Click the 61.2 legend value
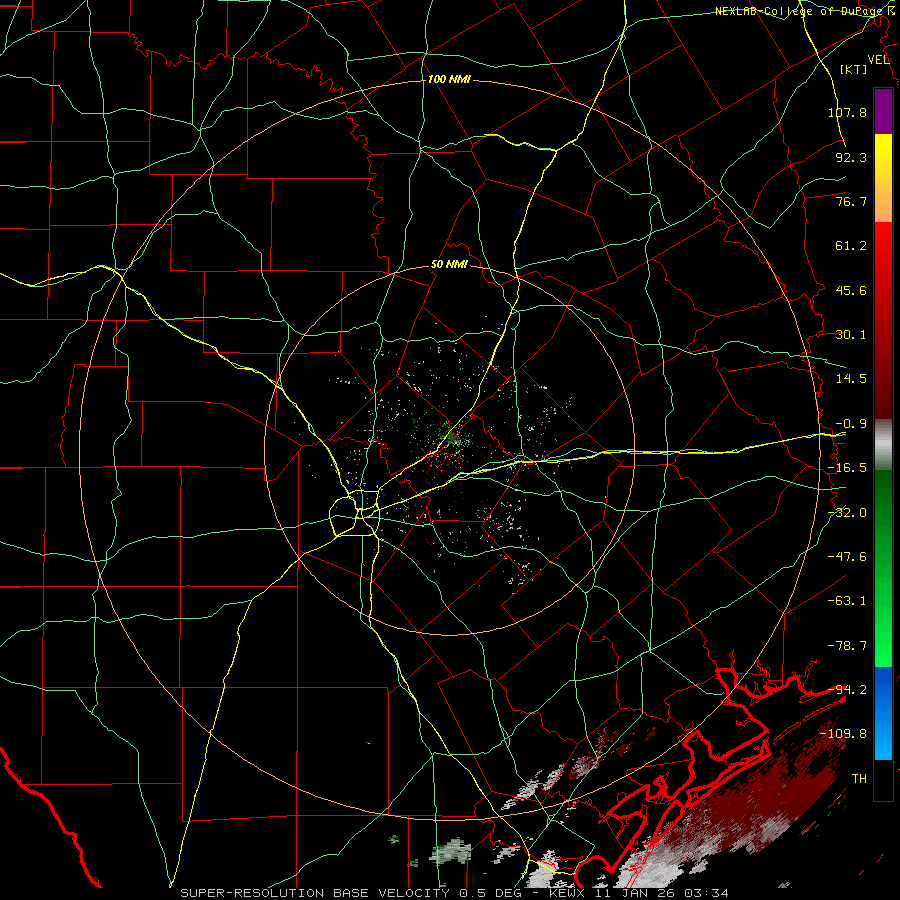This screenshot has width=900, height=900. point(851,246)
